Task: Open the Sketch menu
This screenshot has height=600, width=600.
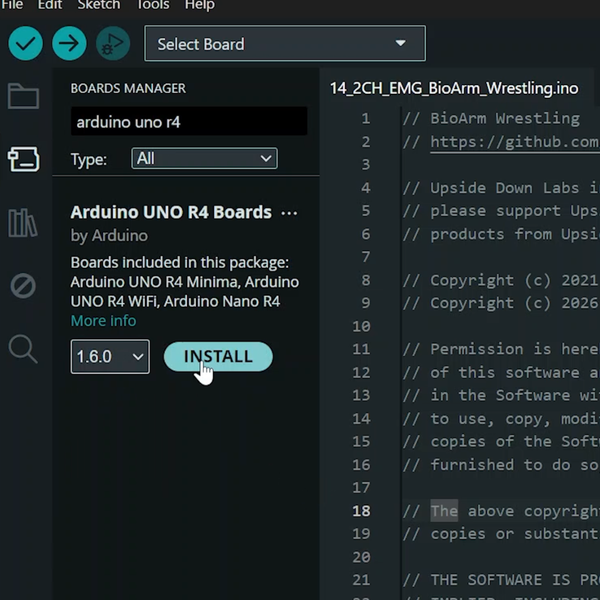Action: pyautogui.click(x=99, y=5)
